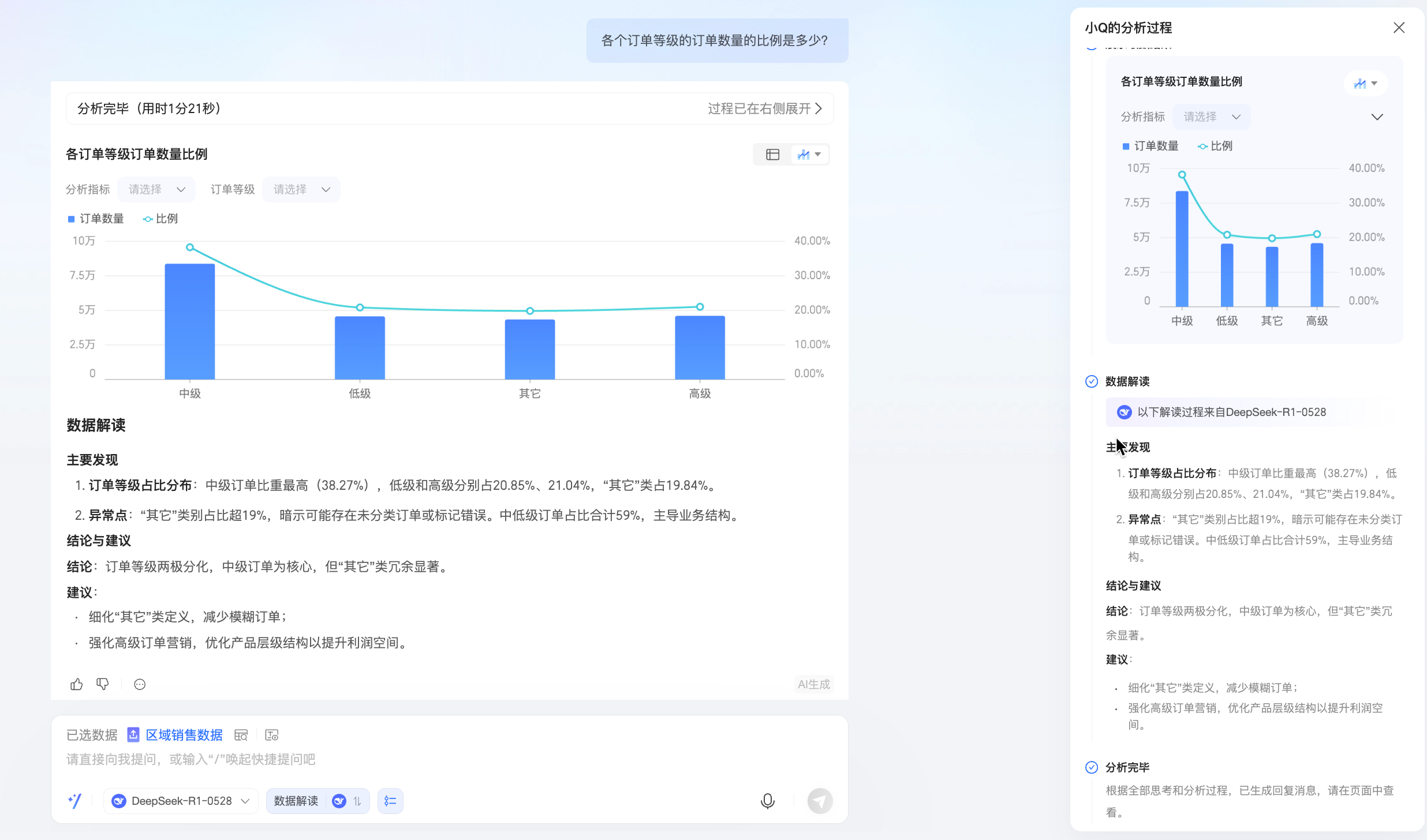Switch main result to table view icon
The width and height of the screenshot is (1427, 840).
(772, 155)
